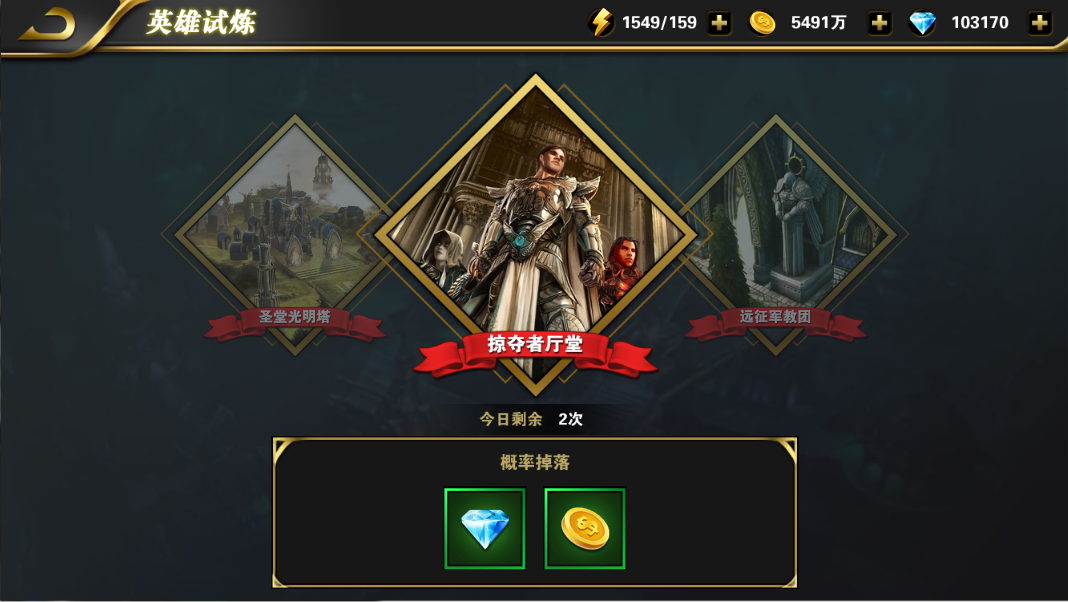Click the 概率掉落 panel heading
1068x602 pixels.
(x=535, y=462)
